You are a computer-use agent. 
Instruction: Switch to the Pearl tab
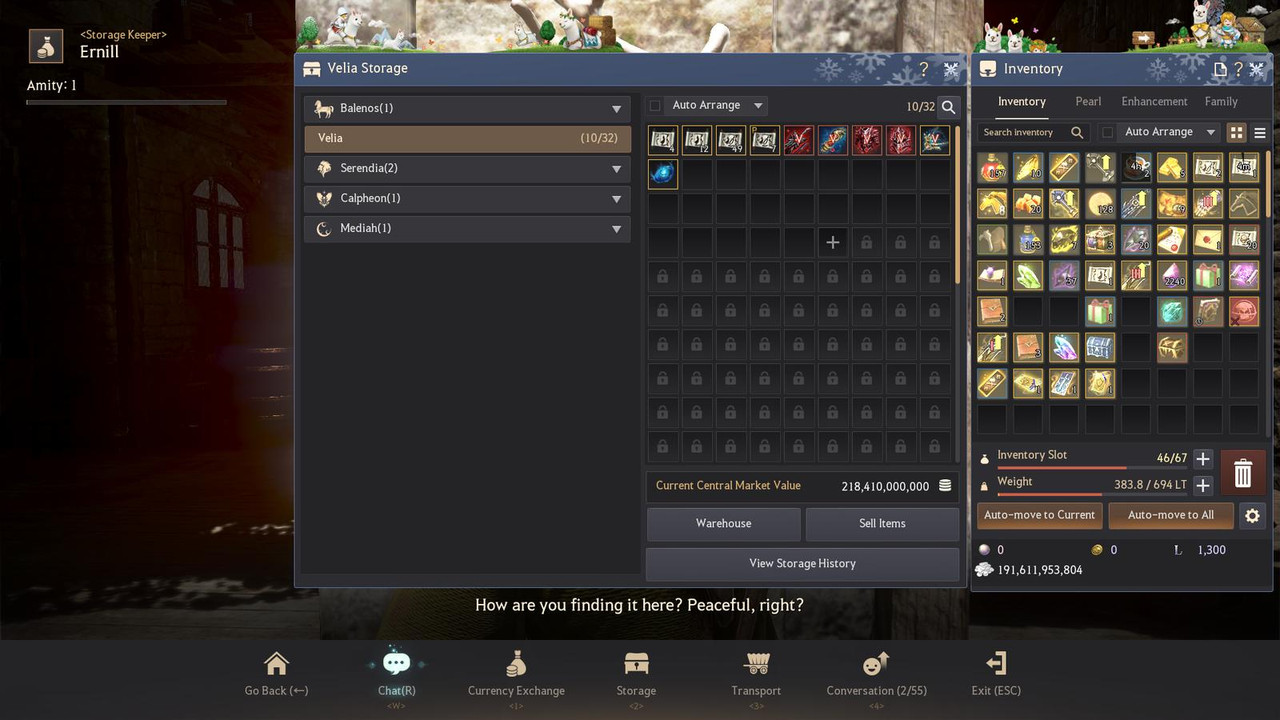(1088, 101)
